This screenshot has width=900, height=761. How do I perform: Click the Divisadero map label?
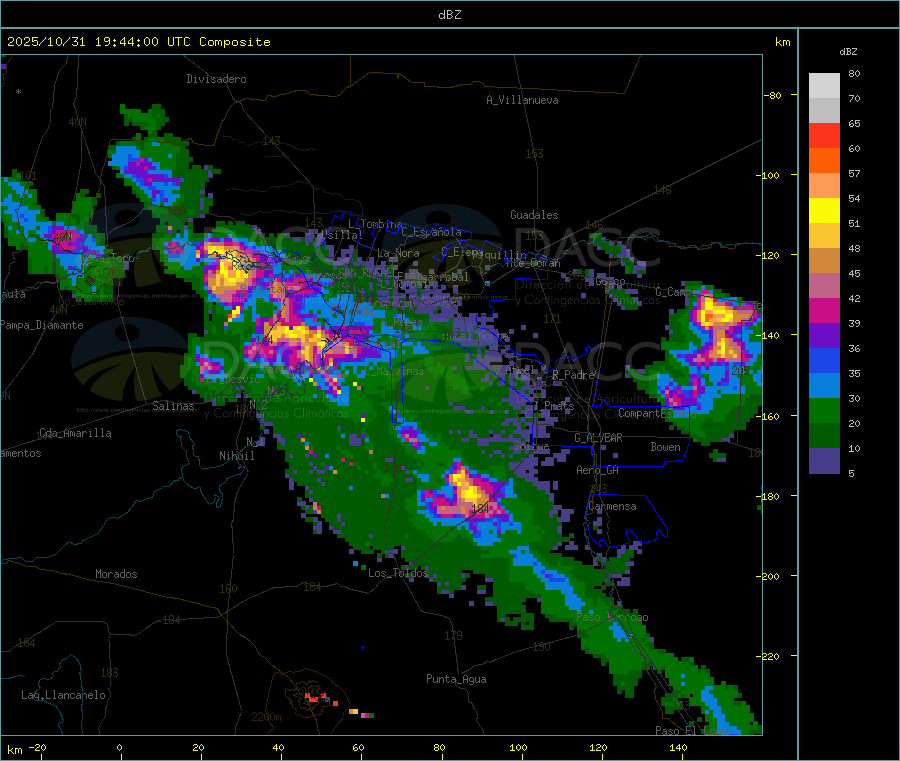[x=216, y=79]
